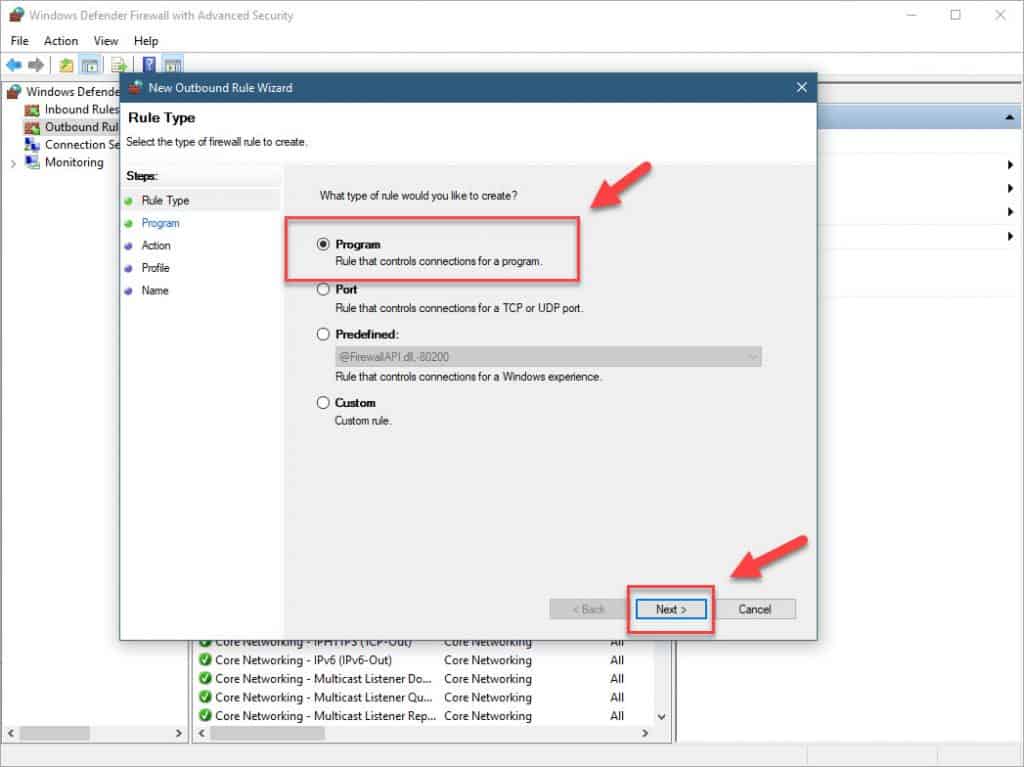Cancel the New Outbound Rule Wizard
This screenshot has width=1024, height=767.
tap(756, 609)
